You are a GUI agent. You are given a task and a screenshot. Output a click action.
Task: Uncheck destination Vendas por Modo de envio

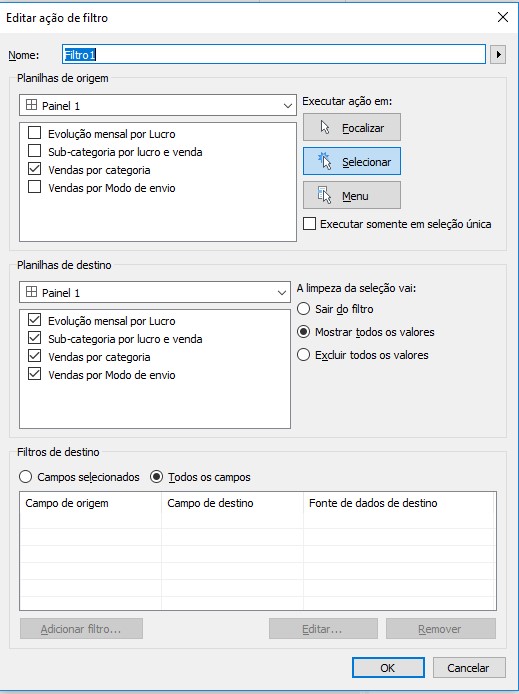click(35, 374)
